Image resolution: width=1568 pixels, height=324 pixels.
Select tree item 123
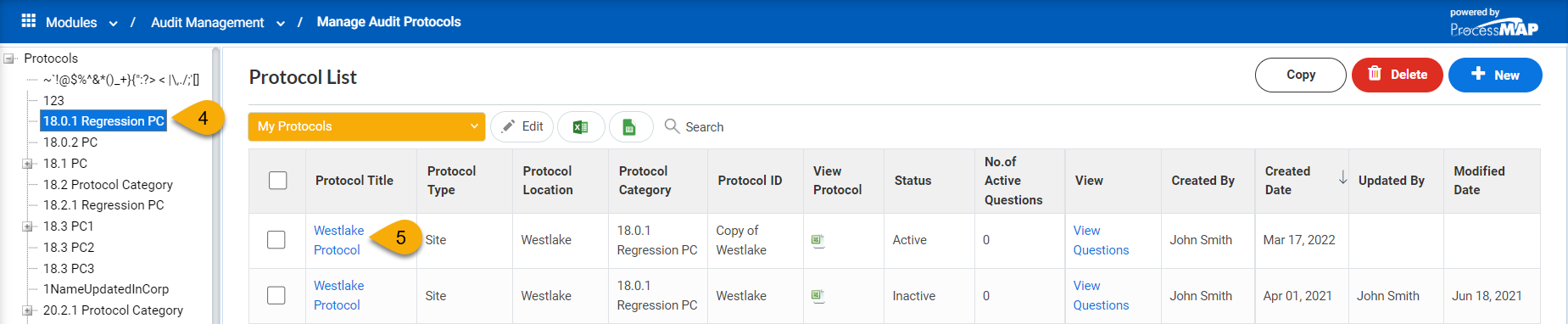click(x=53, y=100)
